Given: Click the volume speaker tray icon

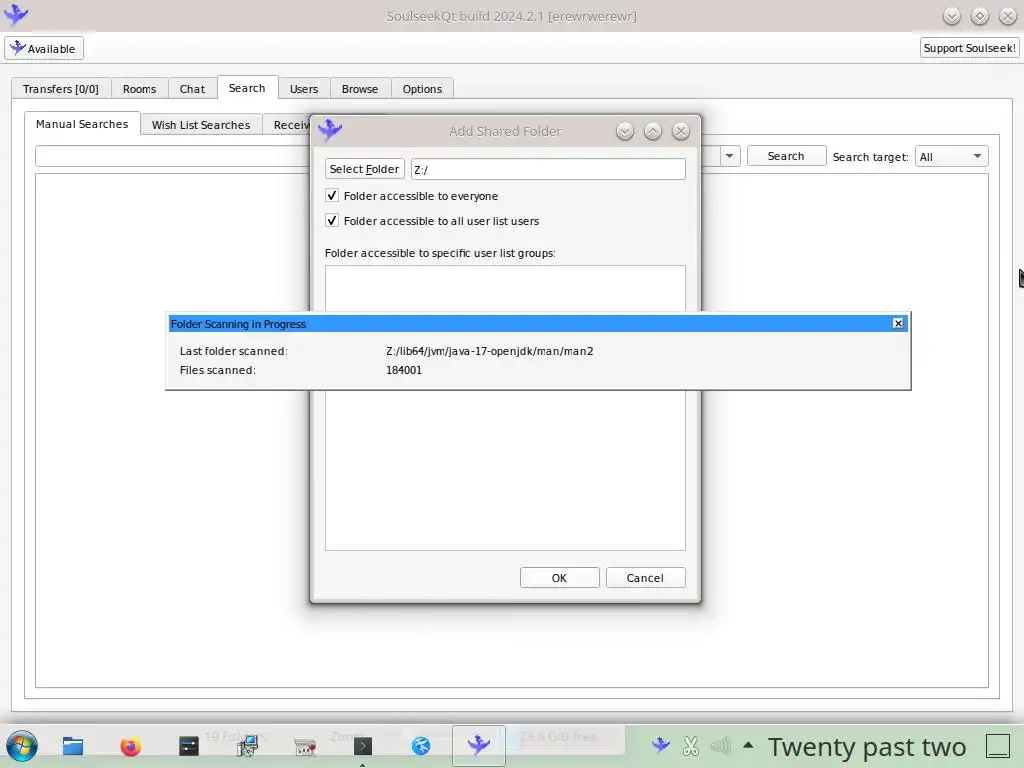Looking at the screenshot, I should [x=720, y=745].
